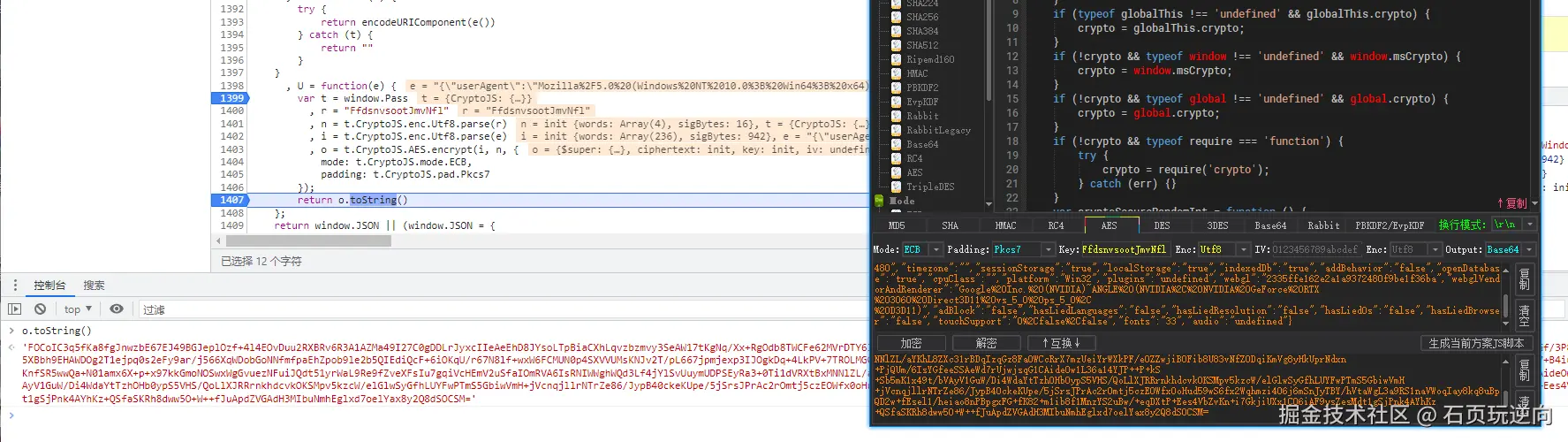The image size is (1568, 442).
Task: Toggle breakpoint on line 1407
Action: pos(231,200)
